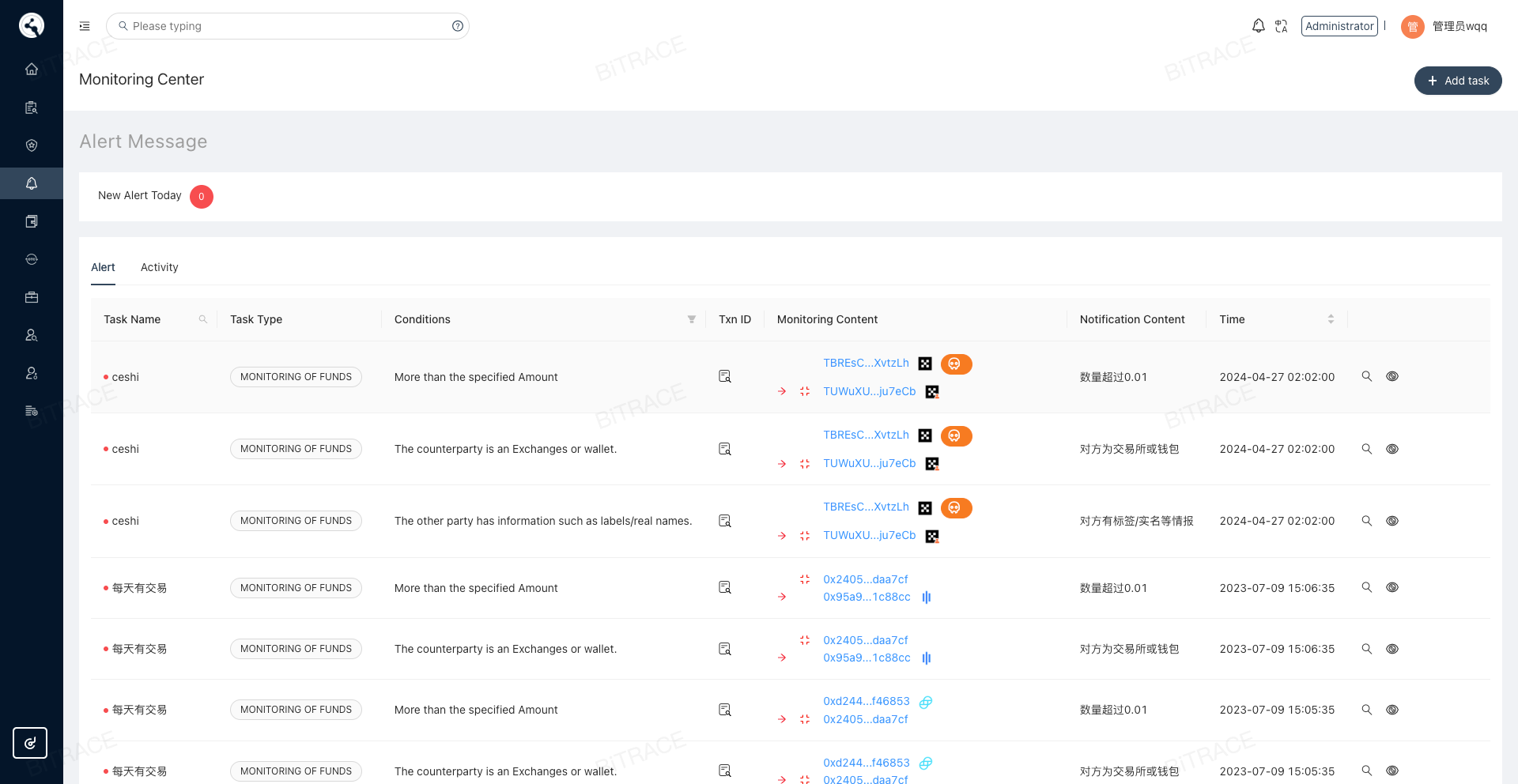This screenshot has width=1518, height=784.
Task: Click chain link icon next to 0xd244...f46853 at 15:05:35 Amount row
Action: pyautogui.click(x=926, y=702)
